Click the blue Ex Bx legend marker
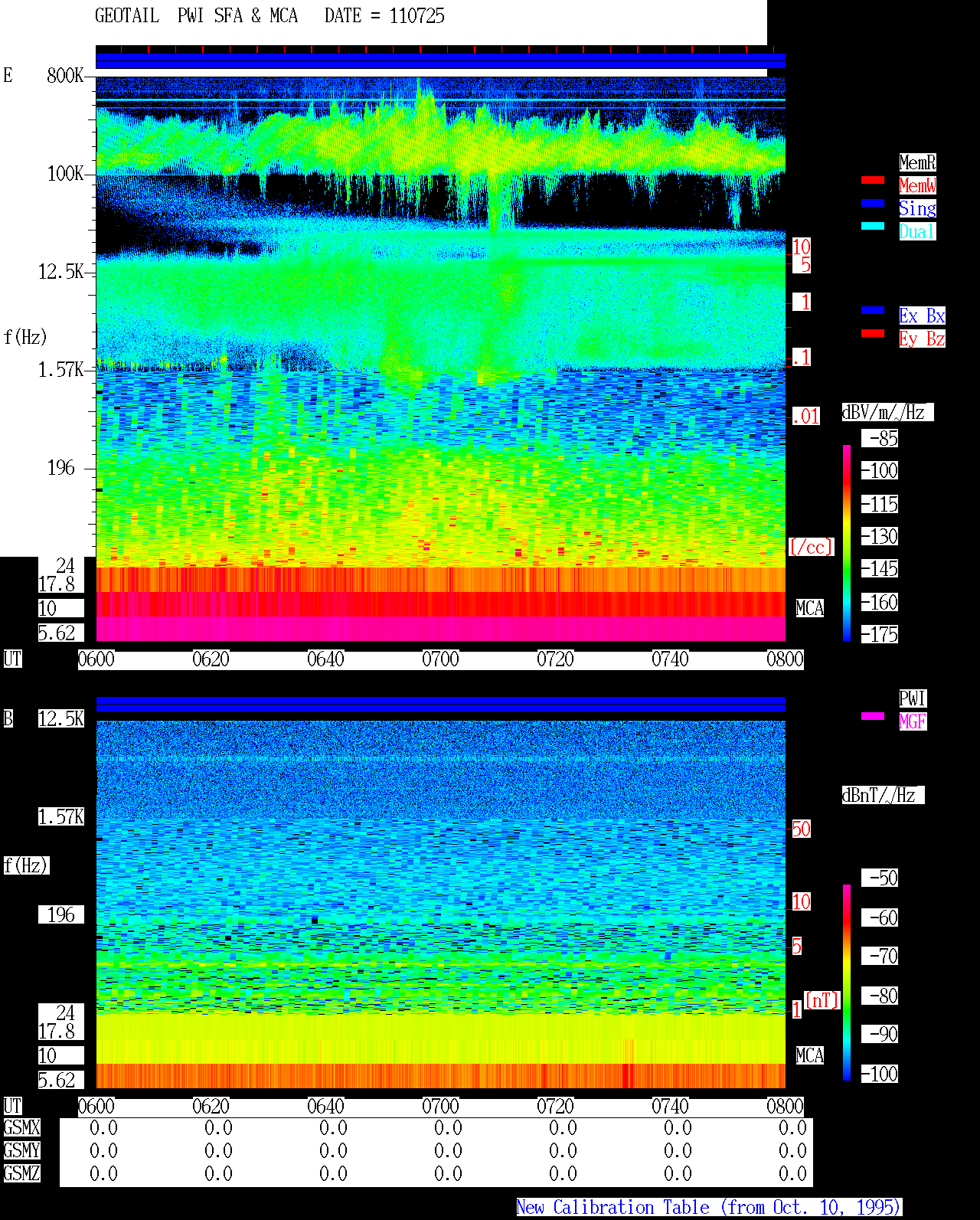 click(873, 310)
